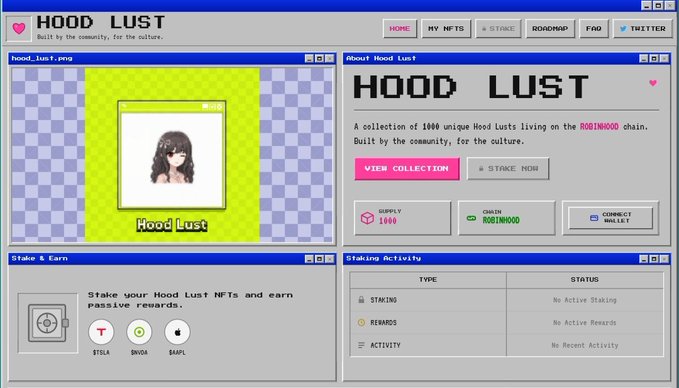This screenshot has width=679, height=388.
Task: Click the $TSLA label text
Action: coord(101,352)
